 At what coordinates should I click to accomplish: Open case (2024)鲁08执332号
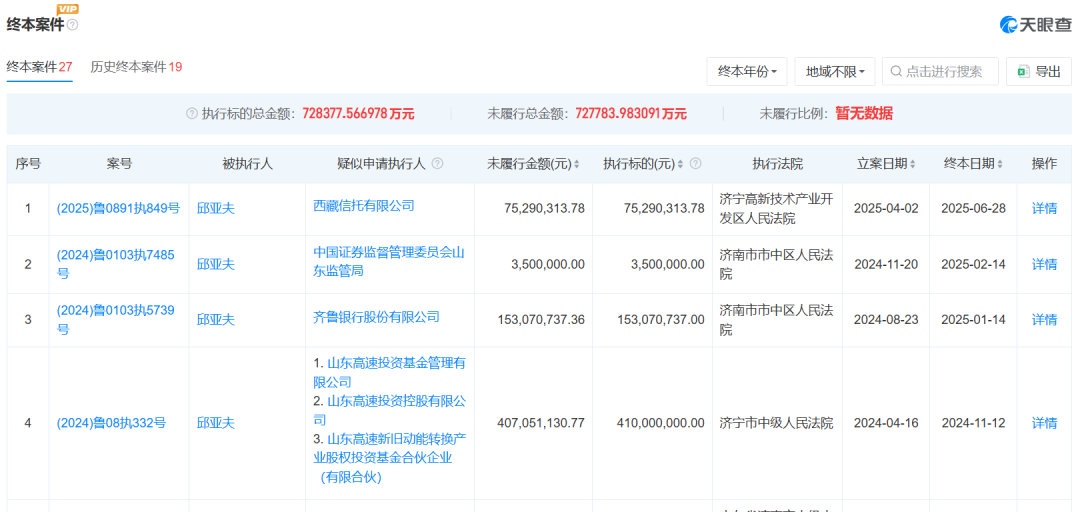tap(111, 423)
